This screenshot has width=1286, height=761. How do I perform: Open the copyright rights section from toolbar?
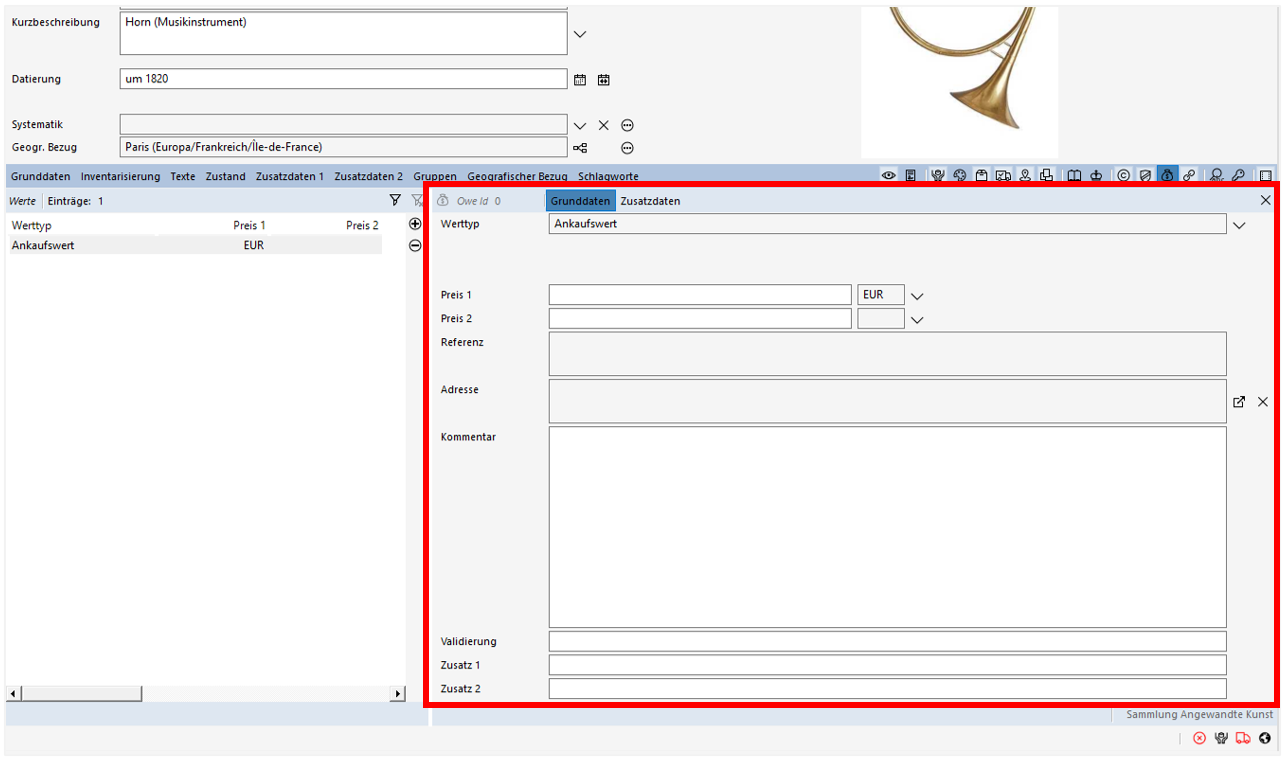[x=1126, y=175]
